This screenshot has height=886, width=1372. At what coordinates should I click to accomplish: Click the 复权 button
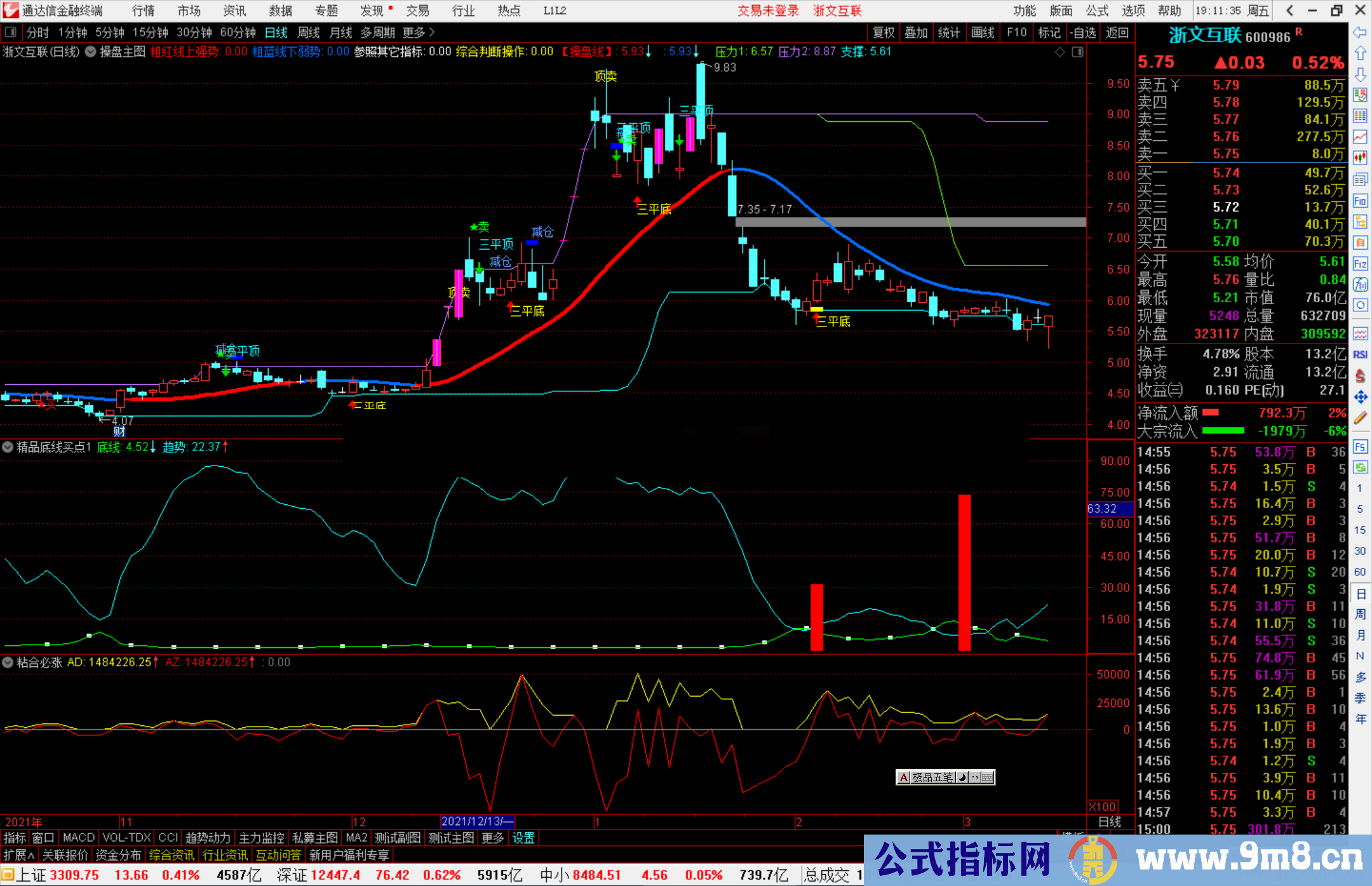(x=883, y=32)
